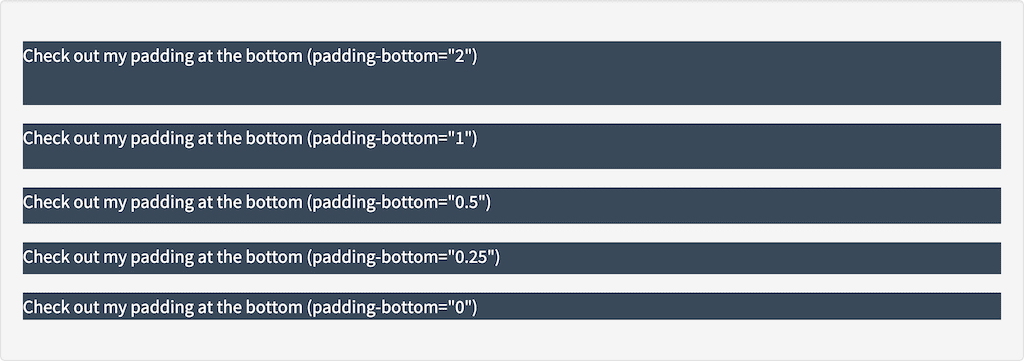
Task: Click the value "0.25" in the fourth line
Action: click(x=470, y=257)
